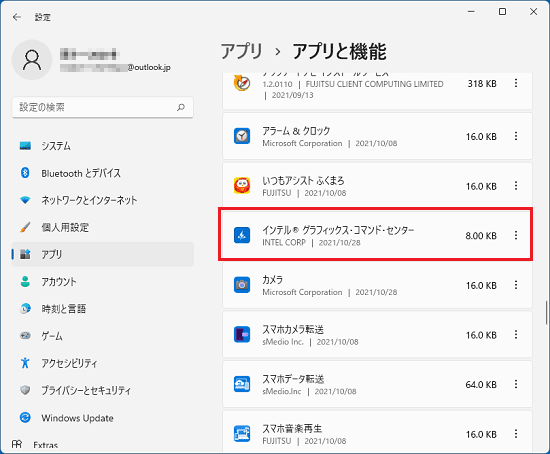Click the 時刻と言語 clock globe icon
550x454 pixels.
pyautogui.click(x=25, y=308)
